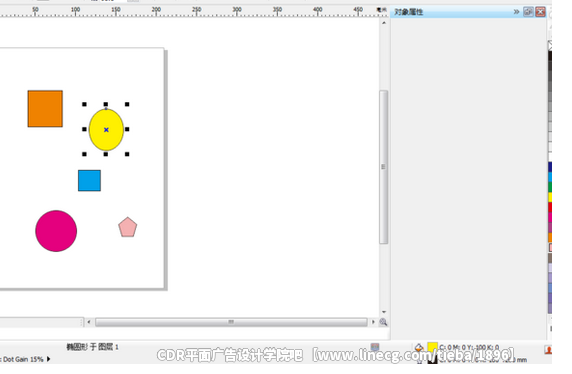572x374 pixels.
Task: Open the navigator zoom icon beside the horizontal scrollbar
Action: tap(383, 322)
